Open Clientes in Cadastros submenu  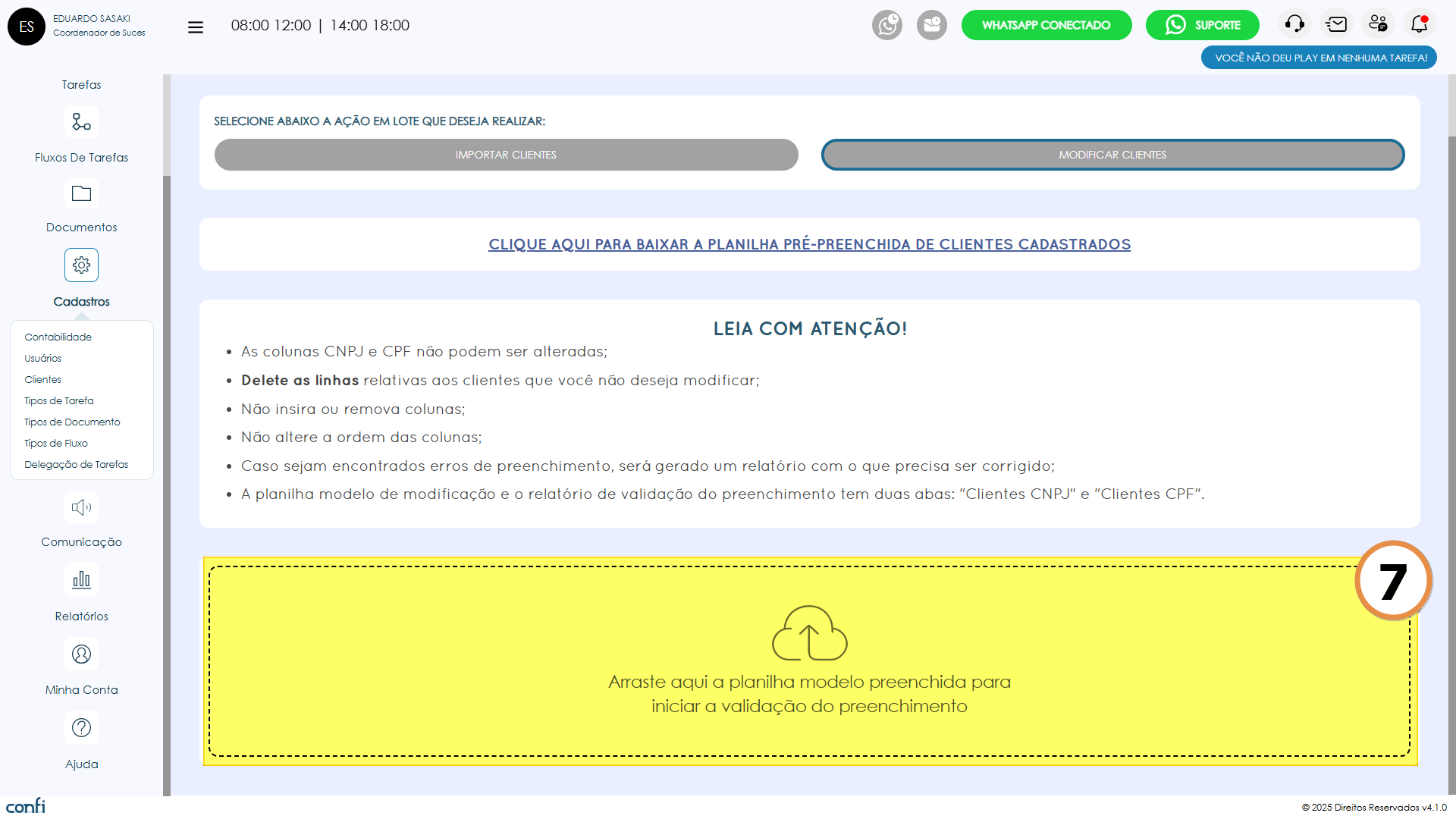(42, 379)
